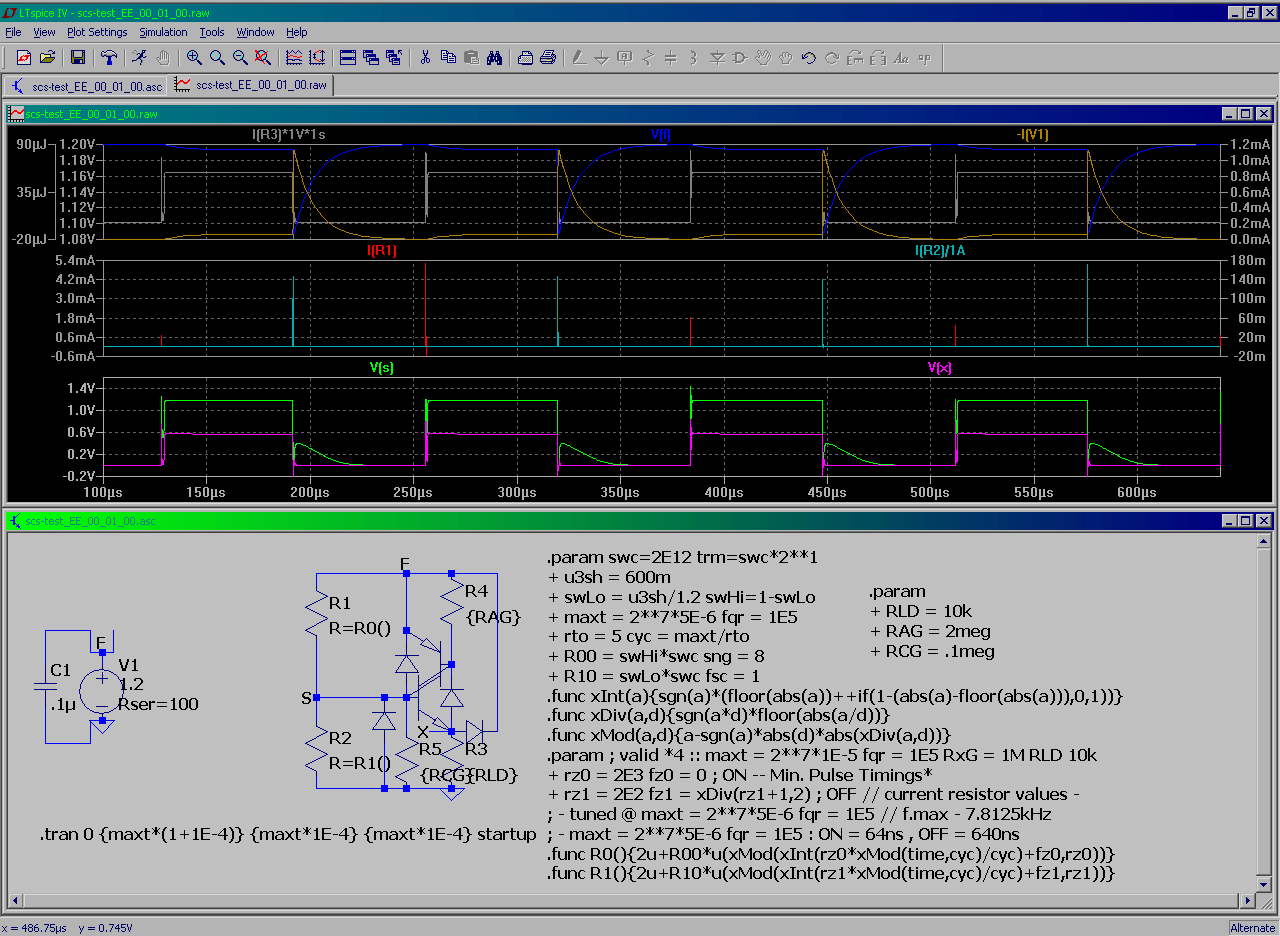Open the Plot Settings menu
1280x936 pixels.
[97, 32]
